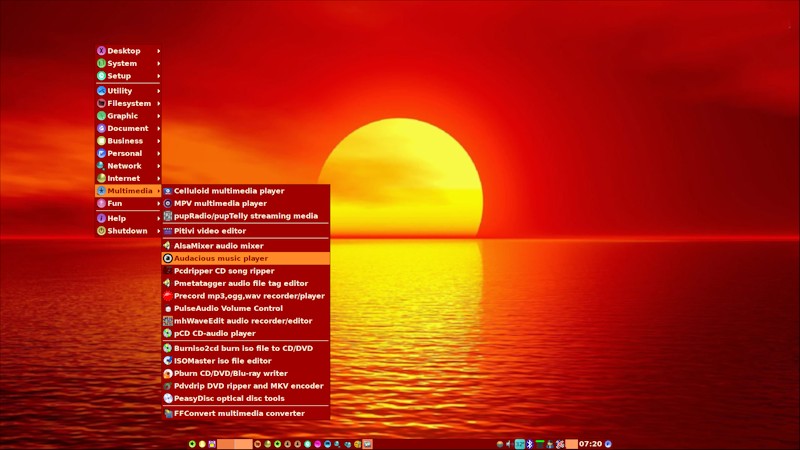Select AlsaMixer audio mixer entry
Screen dimensions: 800x450
tap(246, 246)
